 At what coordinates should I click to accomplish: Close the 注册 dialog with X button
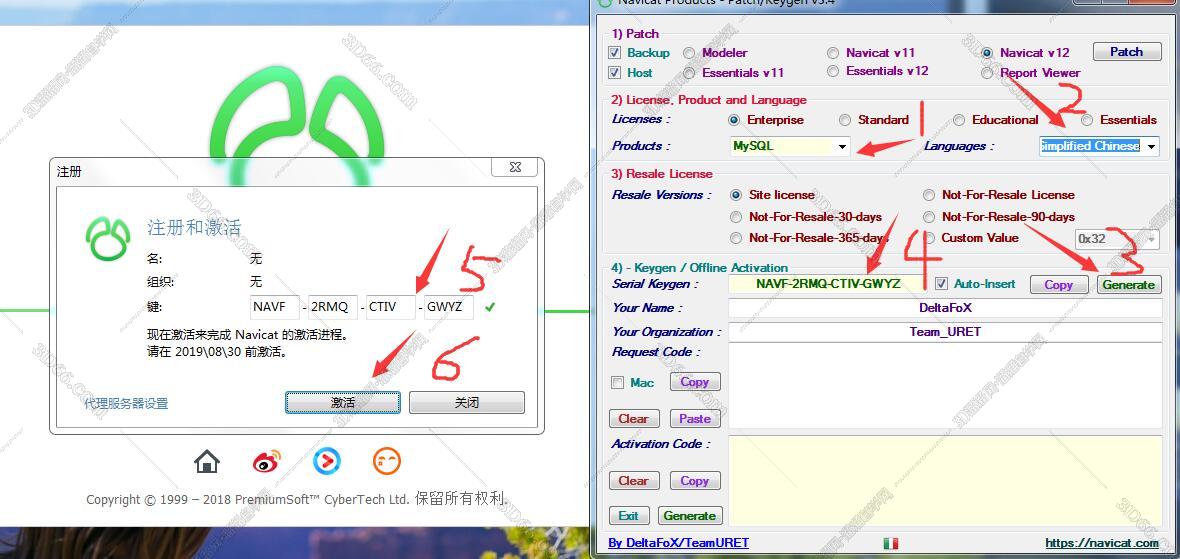[x=515, y=167]
